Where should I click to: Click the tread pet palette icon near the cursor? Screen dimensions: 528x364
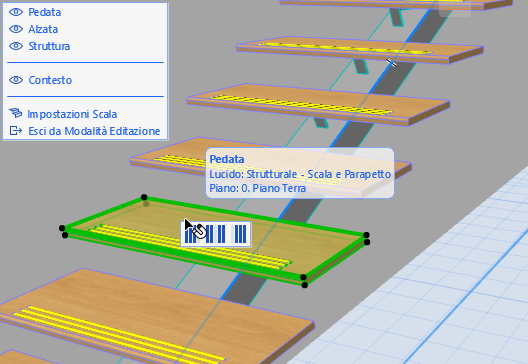pos(216,234)
